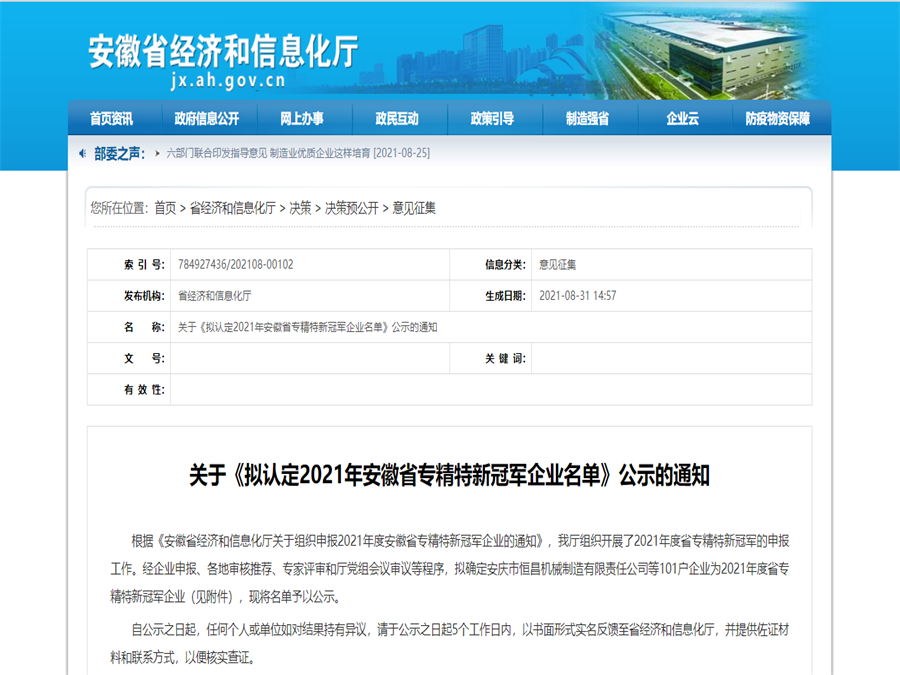The height and width of the screenshot is (675, 900).
Task: Click the 意见征集 breadcrumb link
Action: [414, 208]
